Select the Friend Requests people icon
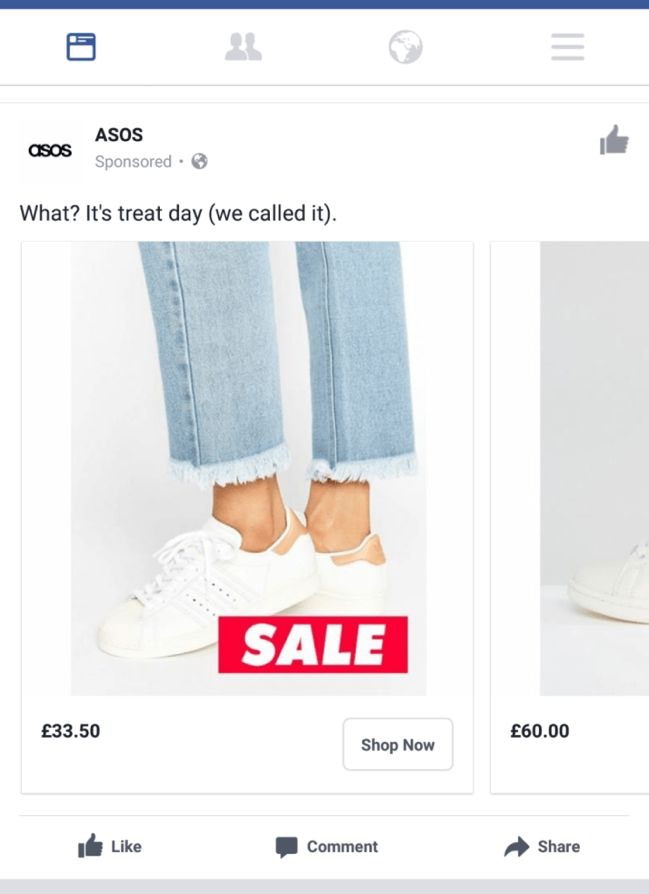649x894 pixels. [243, 46]
